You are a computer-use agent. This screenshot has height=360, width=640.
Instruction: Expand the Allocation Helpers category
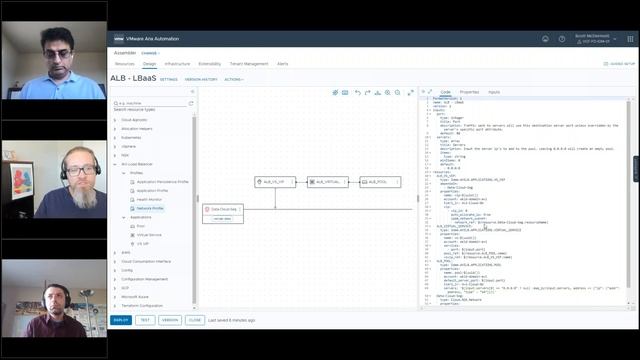coord(115,129)
